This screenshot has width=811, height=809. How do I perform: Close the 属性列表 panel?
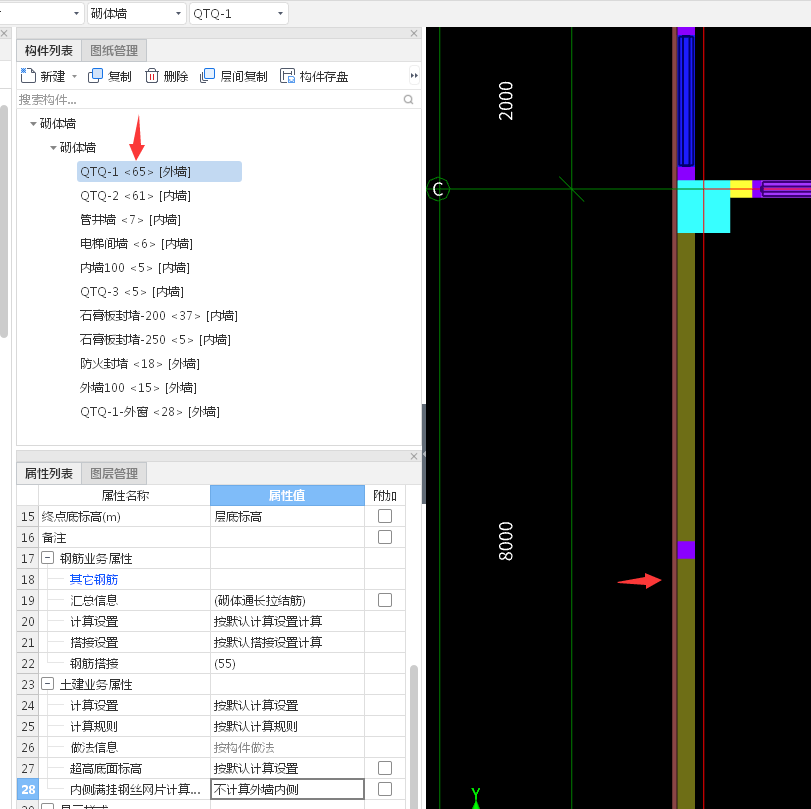point(414,456)
